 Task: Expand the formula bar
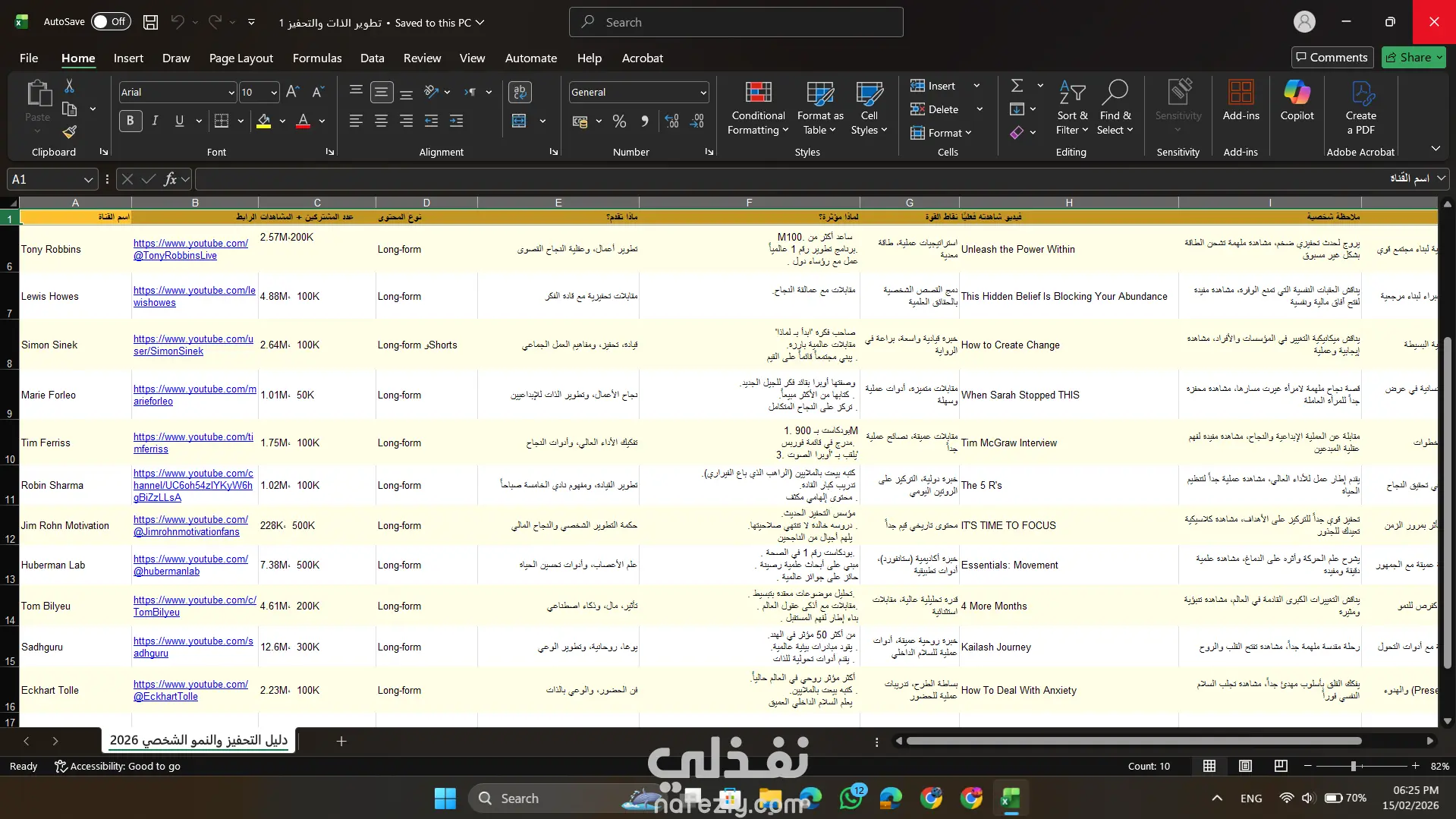[1441, 178]
